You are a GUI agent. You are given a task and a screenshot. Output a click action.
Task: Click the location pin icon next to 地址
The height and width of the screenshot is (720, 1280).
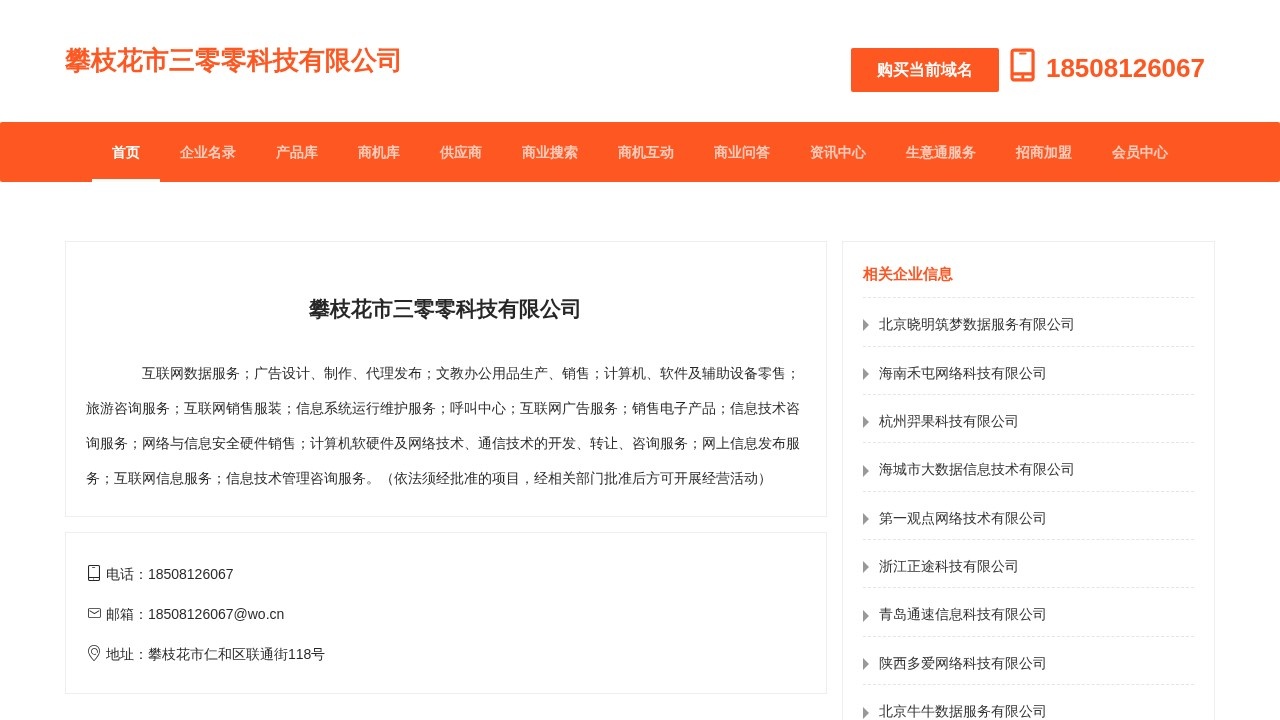point(93,653)
